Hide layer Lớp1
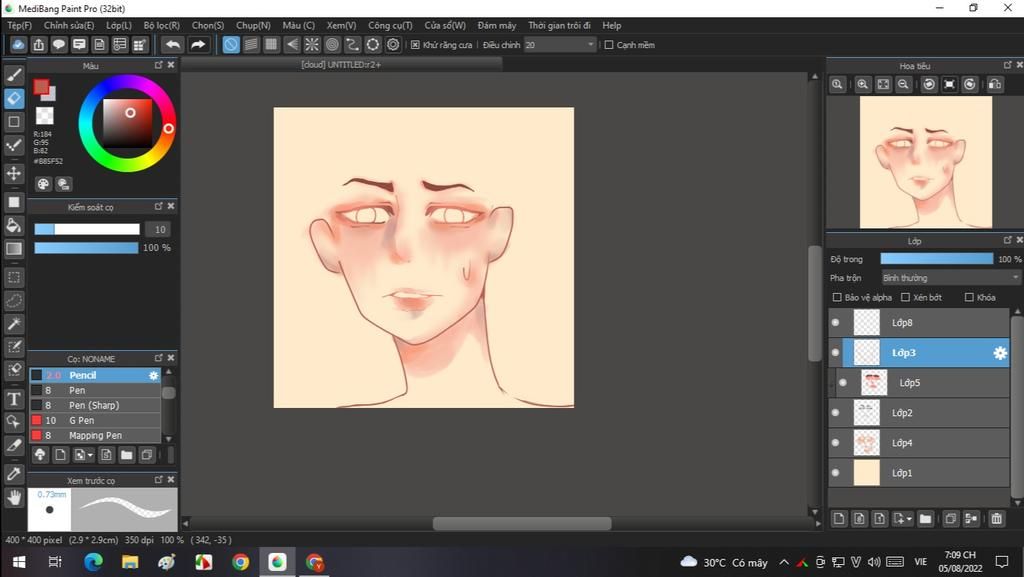The width and height of the screenshot is (1024, 577). [835, 473]
